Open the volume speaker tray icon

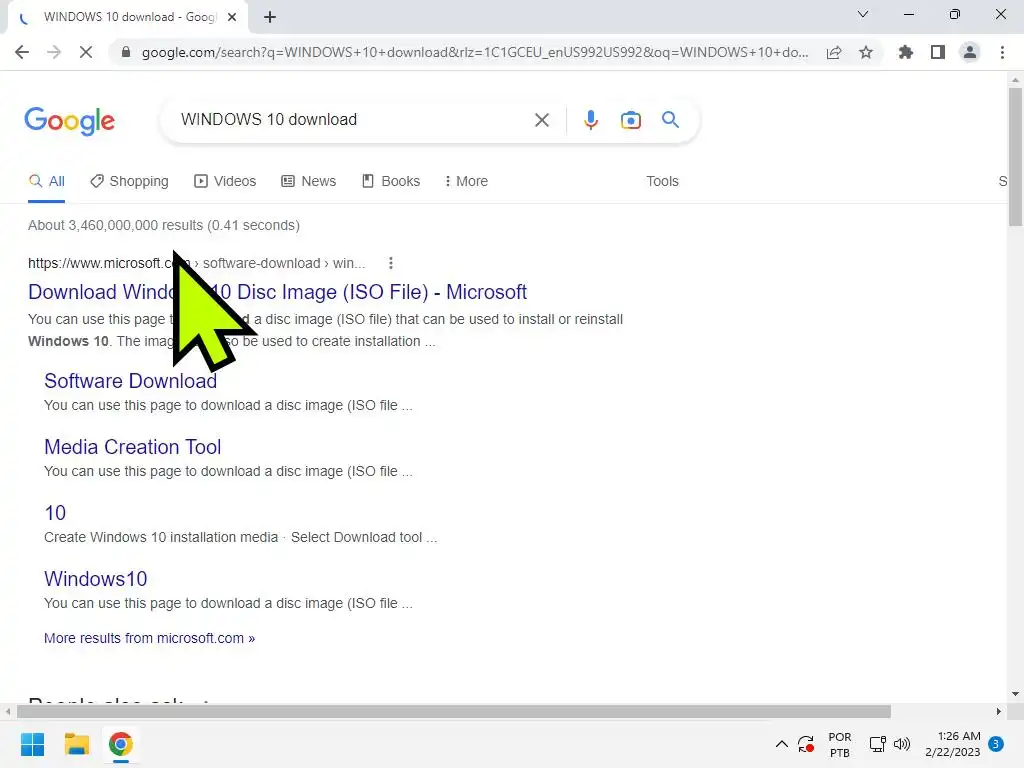902,744
